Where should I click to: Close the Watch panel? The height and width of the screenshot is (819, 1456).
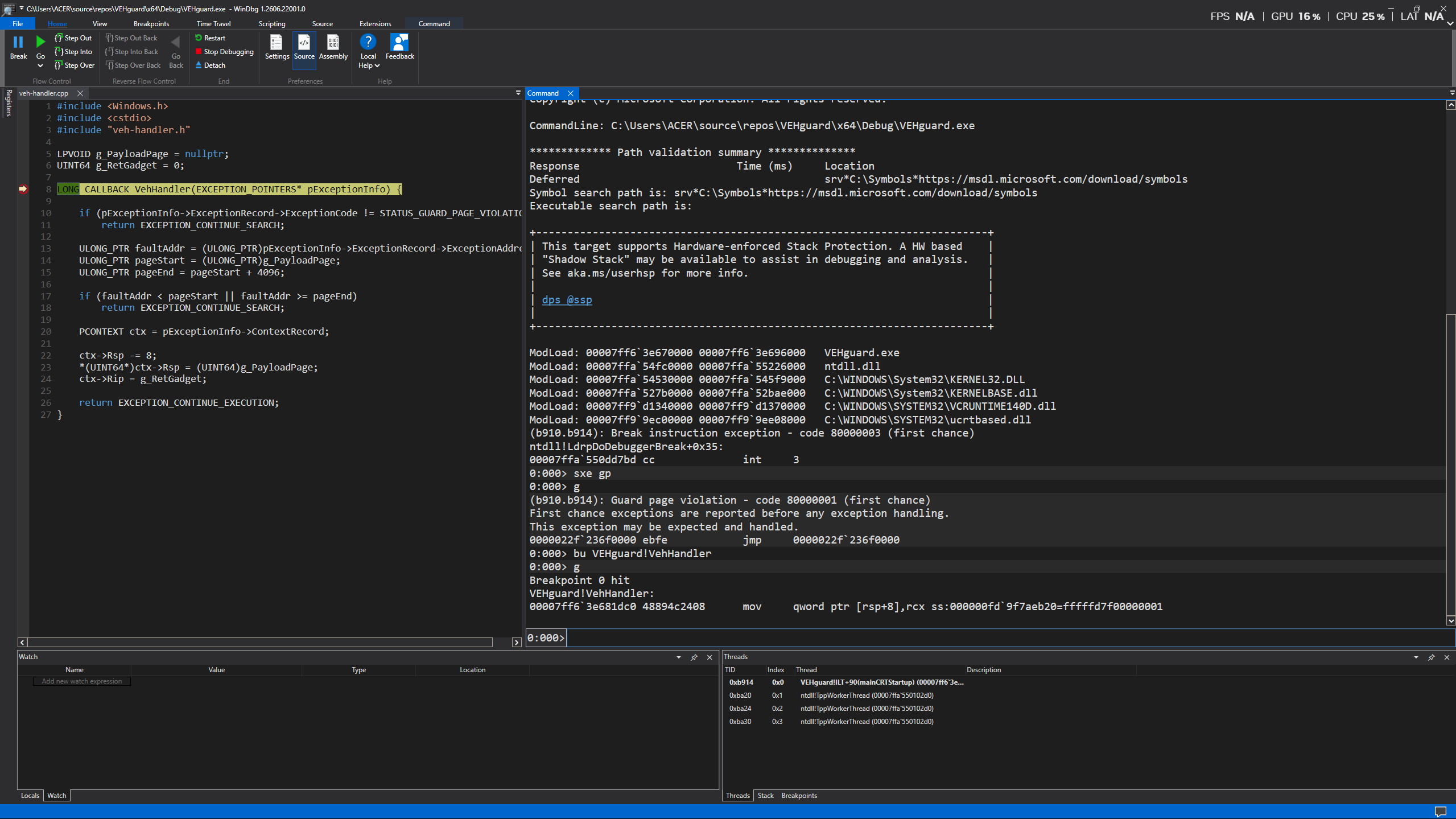[x=710, y=657]
